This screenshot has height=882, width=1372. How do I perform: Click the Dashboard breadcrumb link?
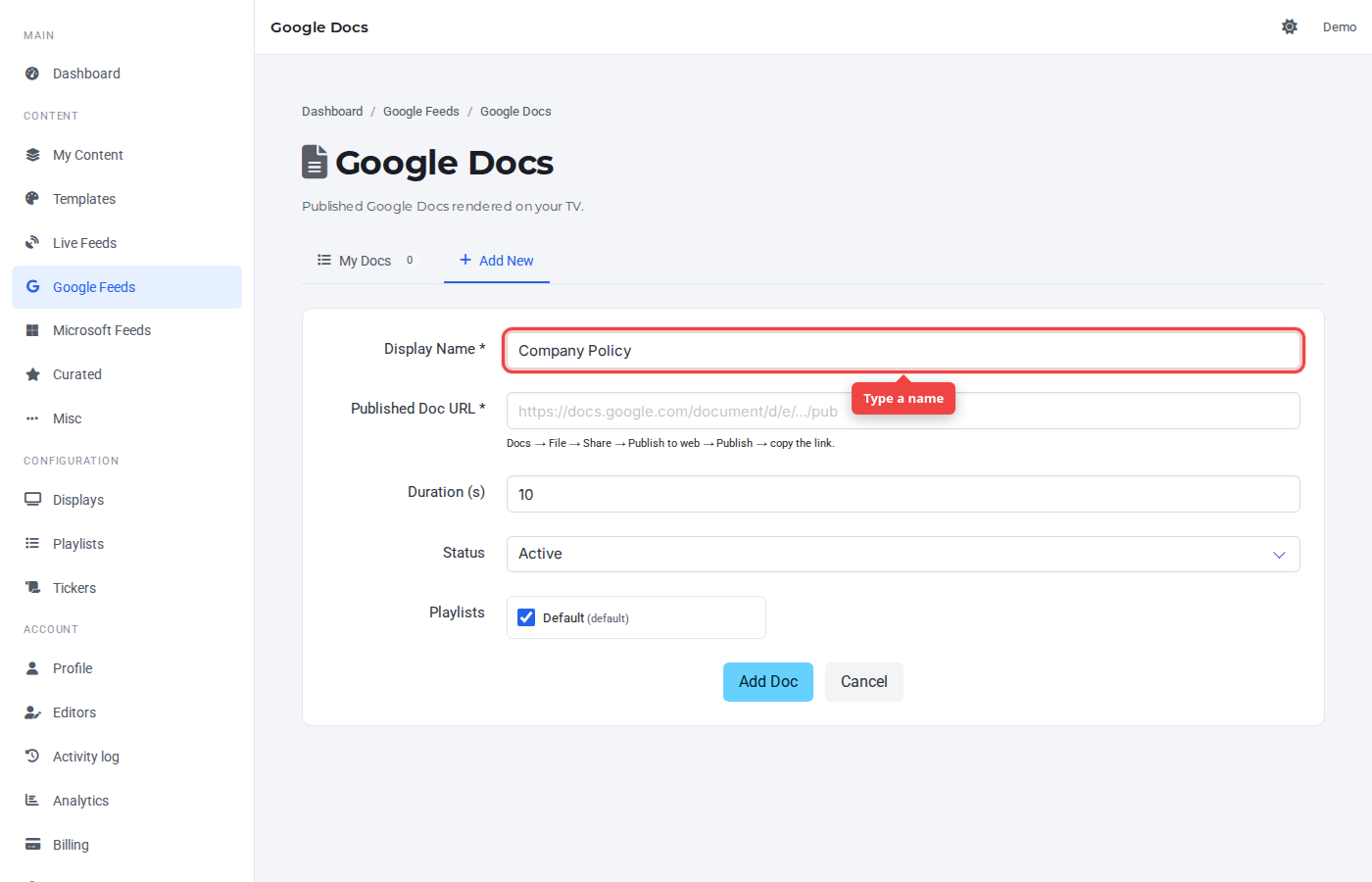pos(332,112)
